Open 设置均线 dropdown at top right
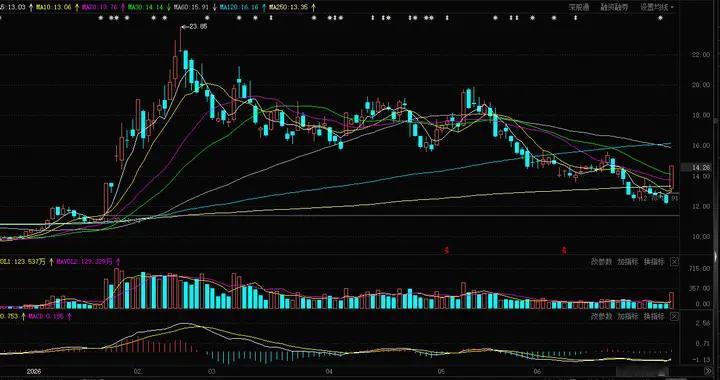 657,7
